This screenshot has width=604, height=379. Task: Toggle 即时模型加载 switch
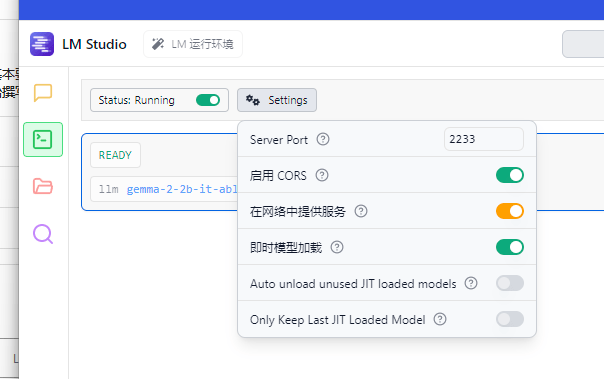click(510, 247)
